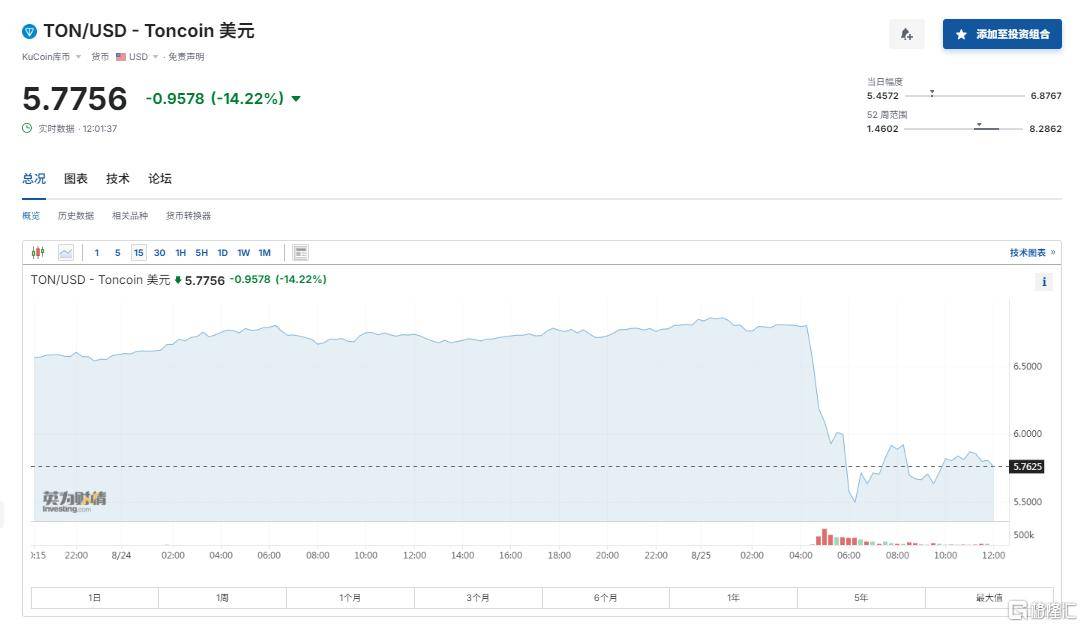Select the 15-minute interval
The image size is (1083, 627).
[x=138, y=253]
